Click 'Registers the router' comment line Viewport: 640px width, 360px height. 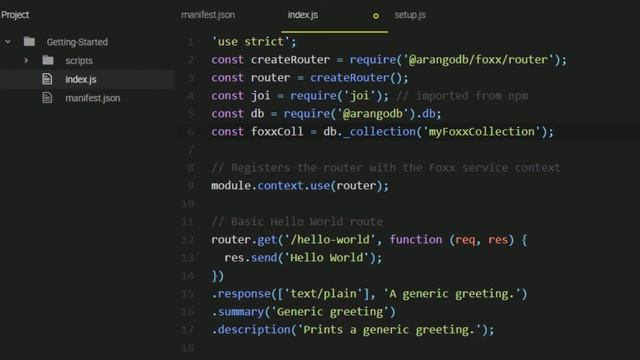[386, 167]
